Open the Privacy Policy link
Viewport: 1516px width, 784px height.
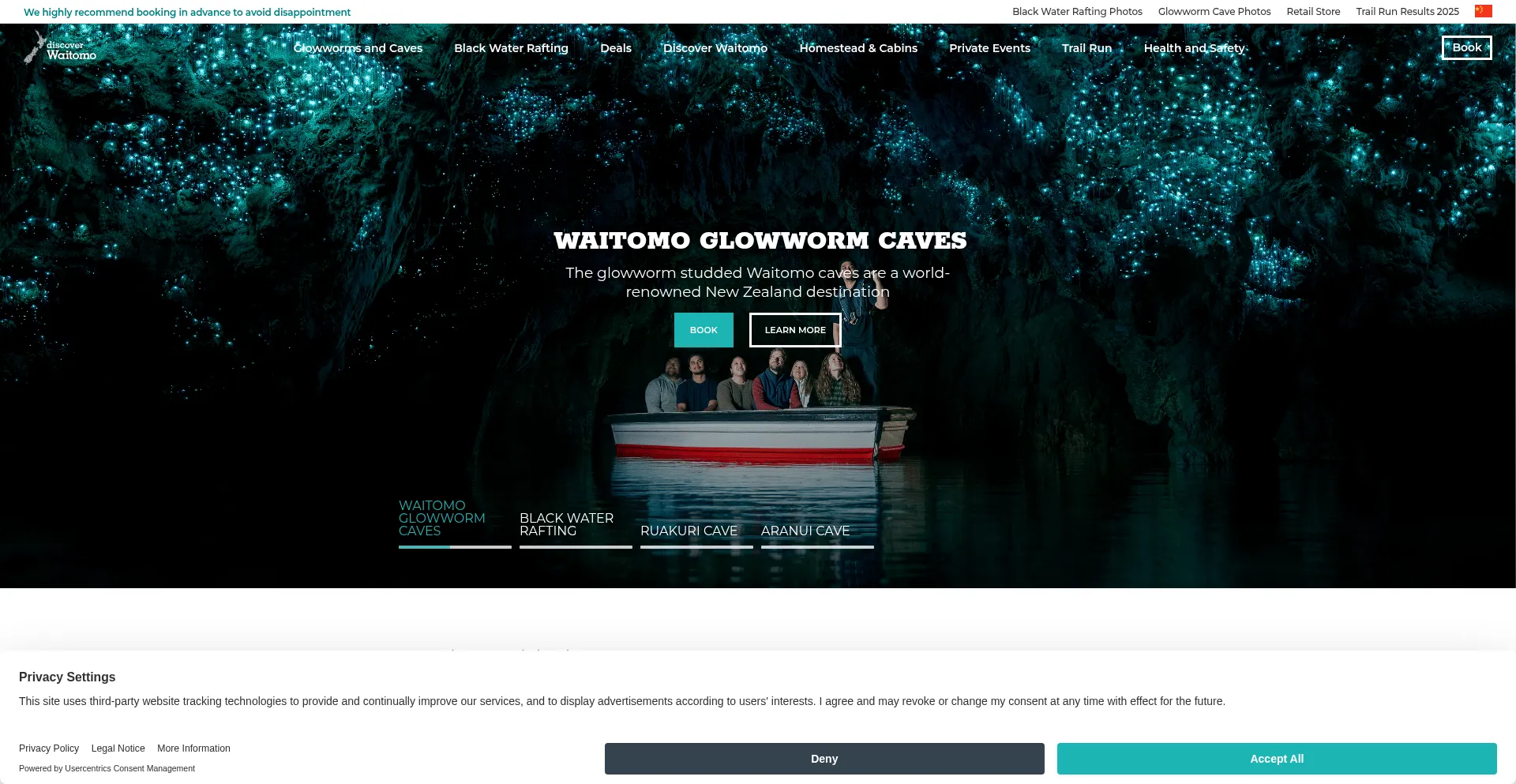point(49,748)
